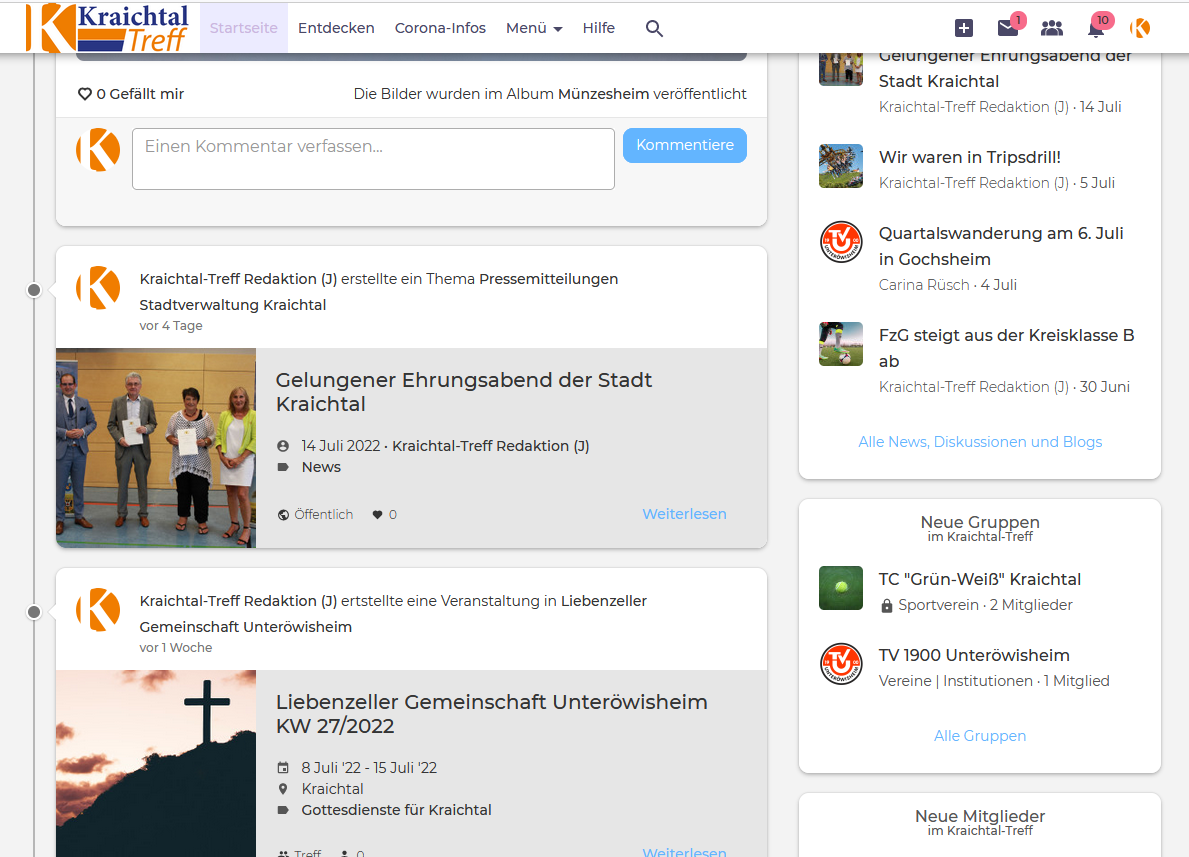Open the Liebenzeller Gemeinschaft Unteröwisheim group link
This screenshot has width=1189, height=857.
[393, 614]
